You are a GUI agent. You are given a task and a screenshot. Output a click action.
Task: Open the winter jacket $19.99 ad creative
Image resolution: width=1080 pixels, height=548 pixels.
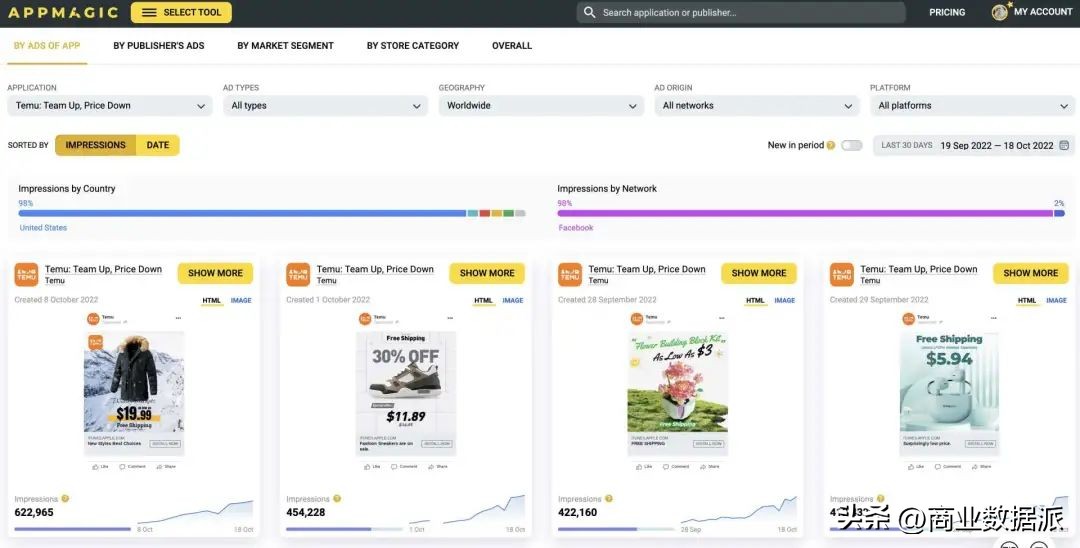134,382
